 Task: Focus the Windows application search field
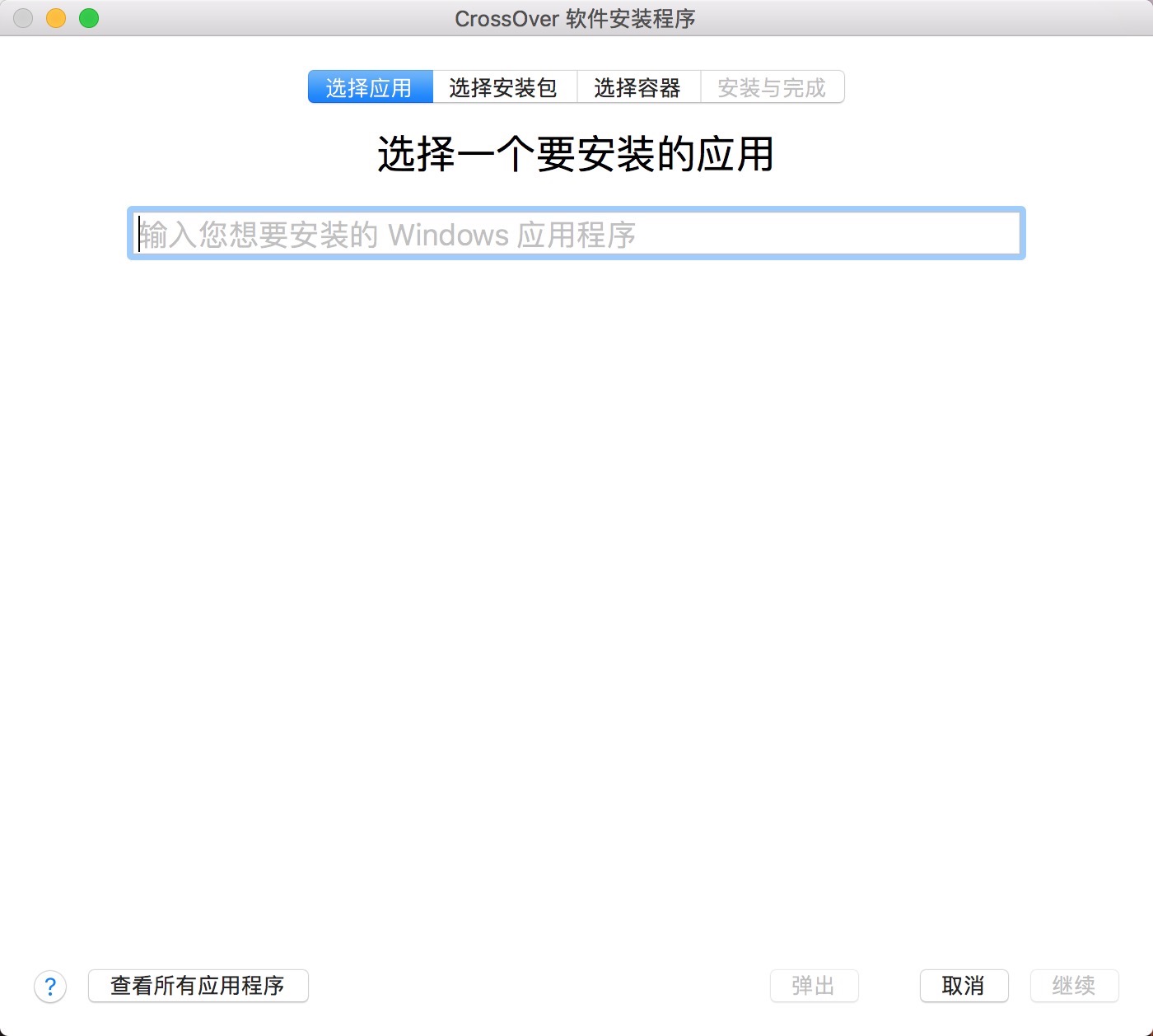click(x=576, y=234)
